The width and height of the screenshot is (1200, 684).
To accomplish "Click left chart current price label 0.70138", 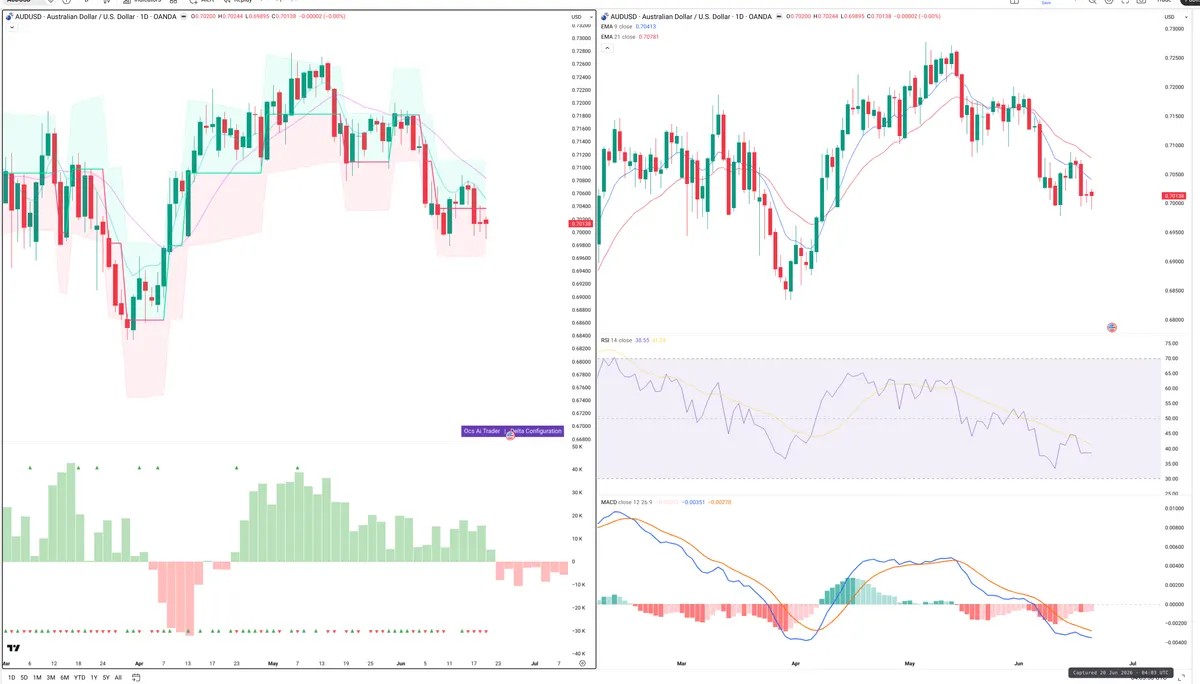I will coord(579,225).
